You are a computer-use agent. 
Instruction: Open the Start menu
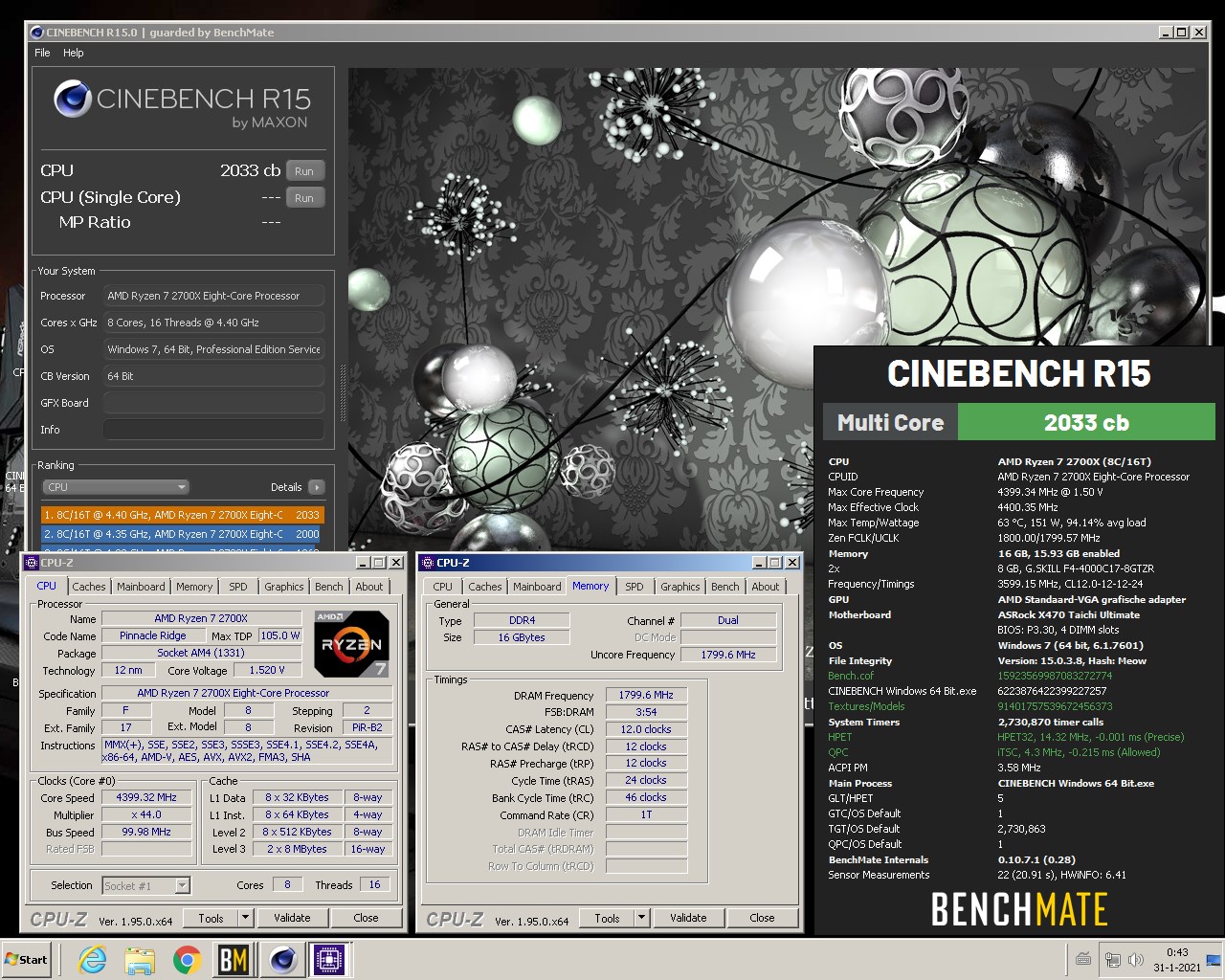pos(27,960)
